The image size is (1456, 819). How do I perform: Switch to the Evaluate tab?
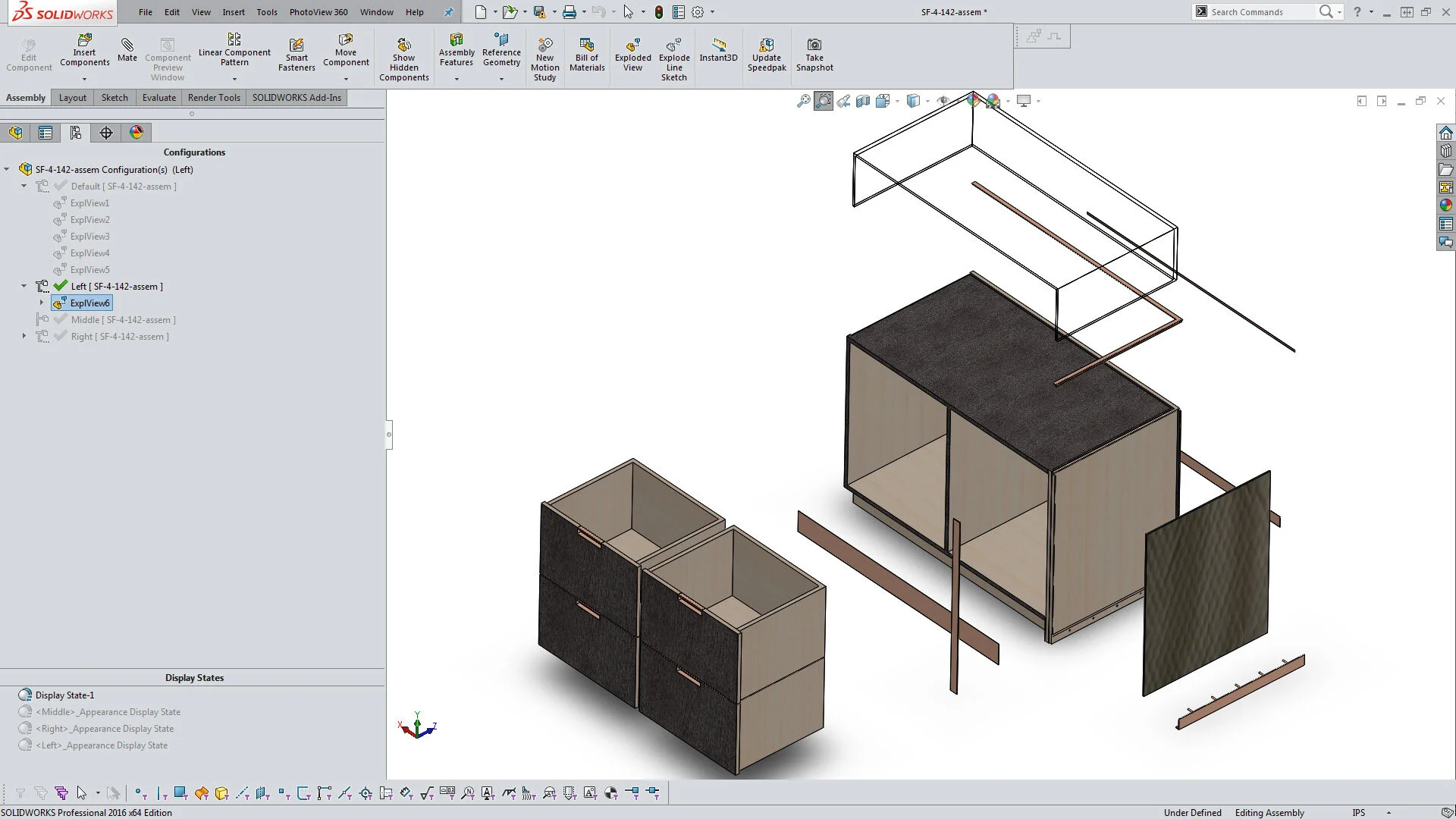(x=158, y=98)
